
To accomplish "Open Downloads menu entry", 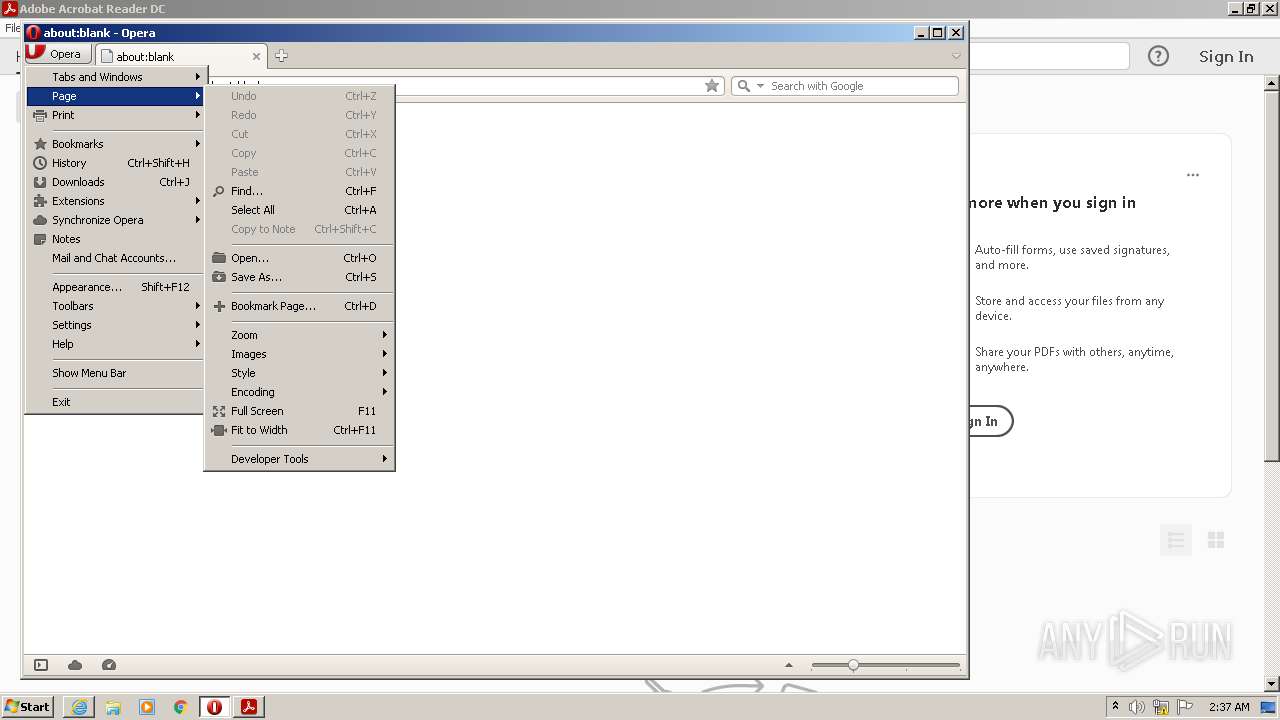I will point(116,182).
